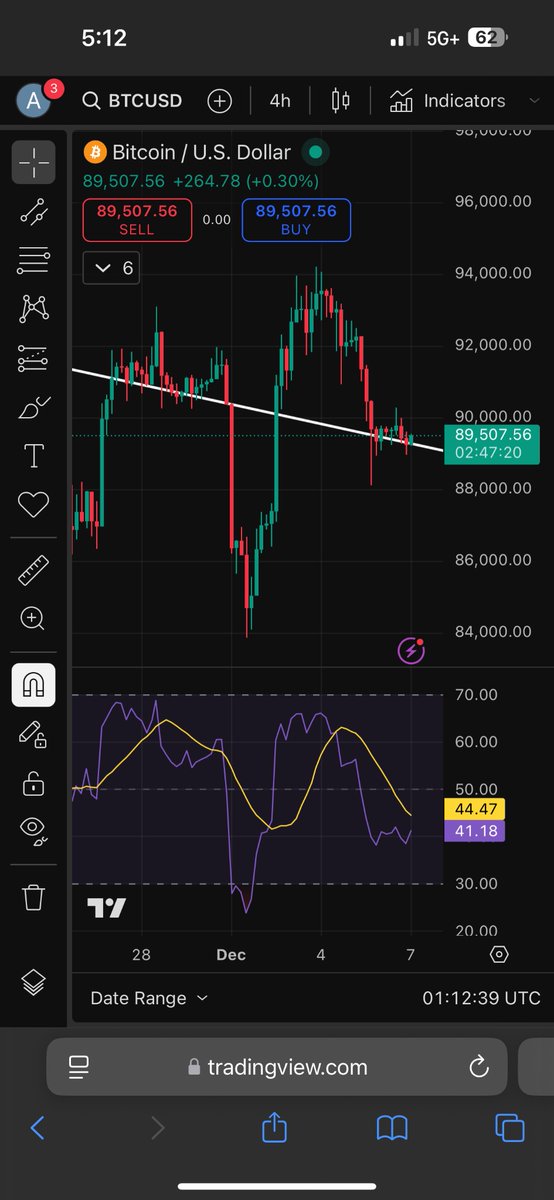
Task: Open the TradingView logo on the chart
Action: [106, 908]
